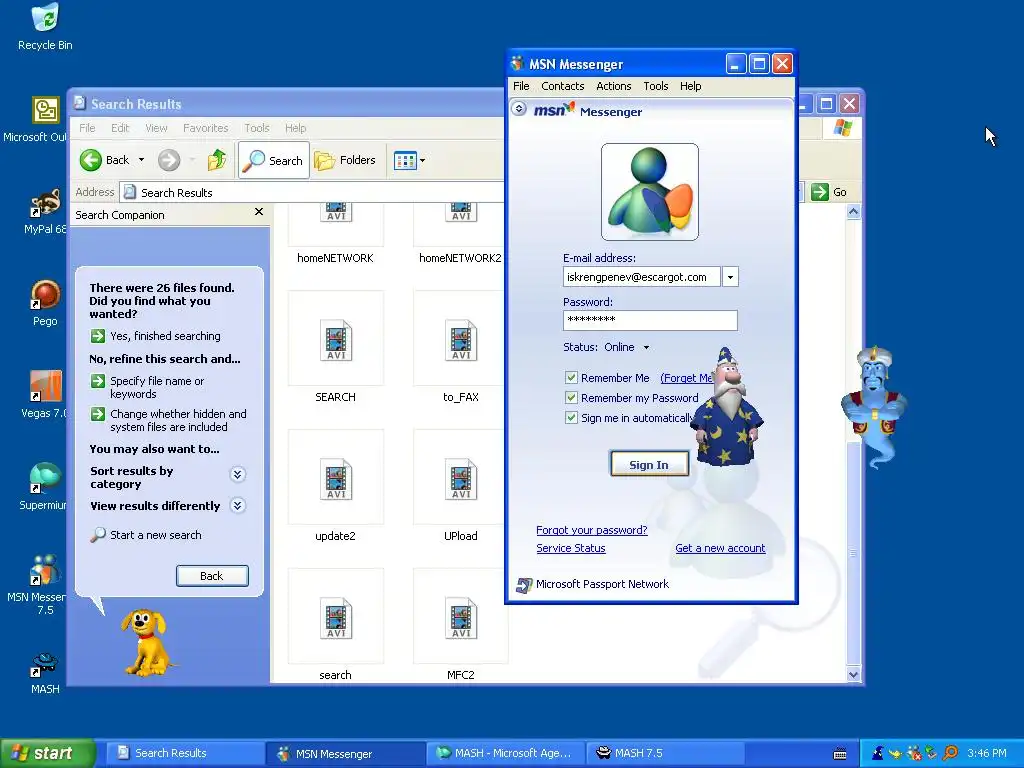
Task: Select the MFC2 AVI file icon
Action: coord(461,618)
